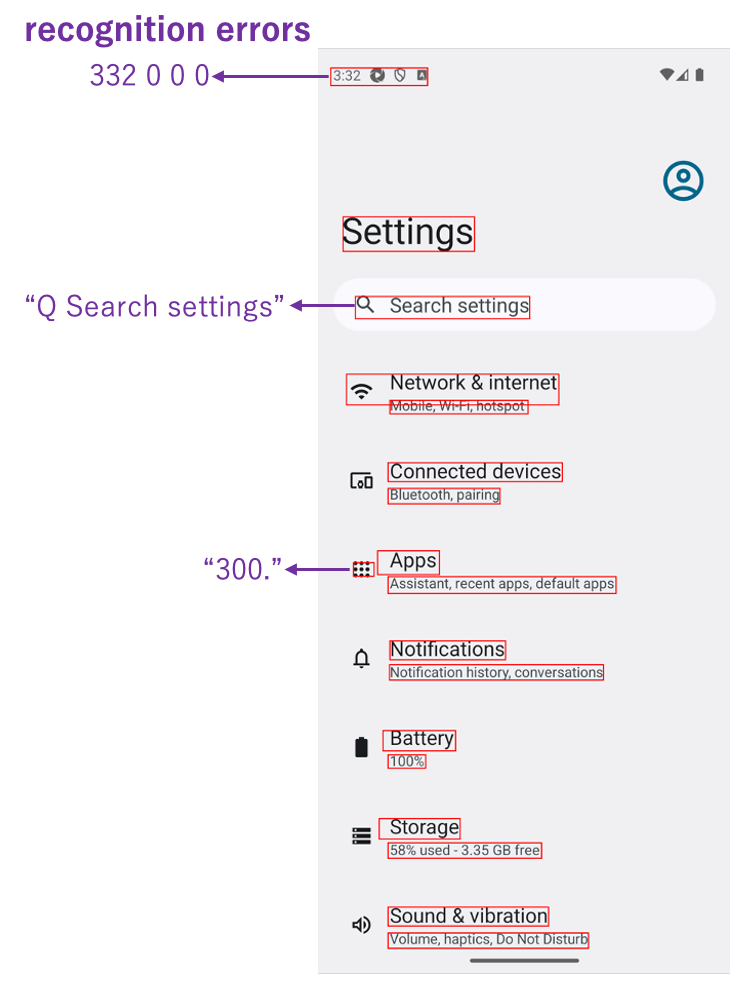Open Connected devices settings
This screenshot has width=747, height=997.
click(x=474, y=471)
